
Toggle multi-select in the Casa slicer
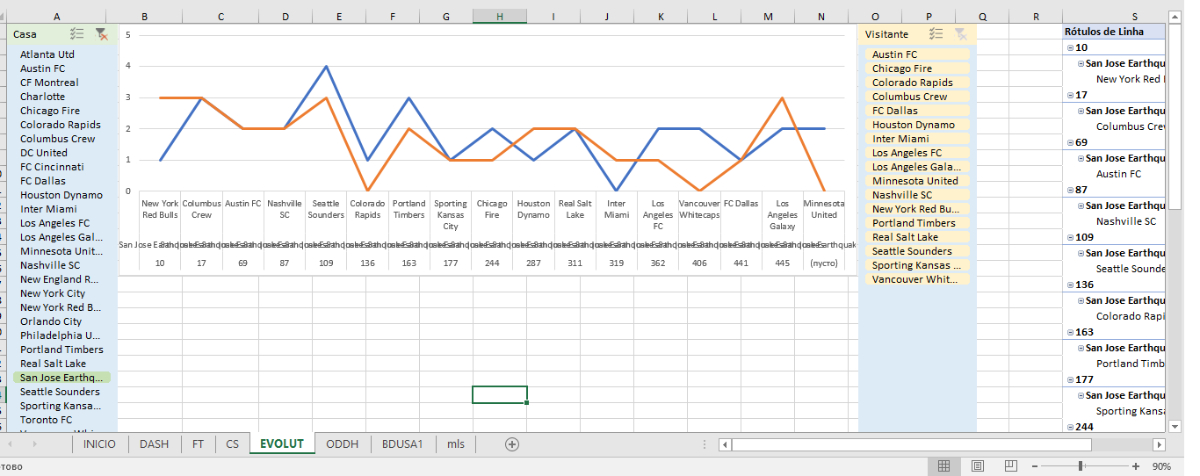click(x=78, y=34)
